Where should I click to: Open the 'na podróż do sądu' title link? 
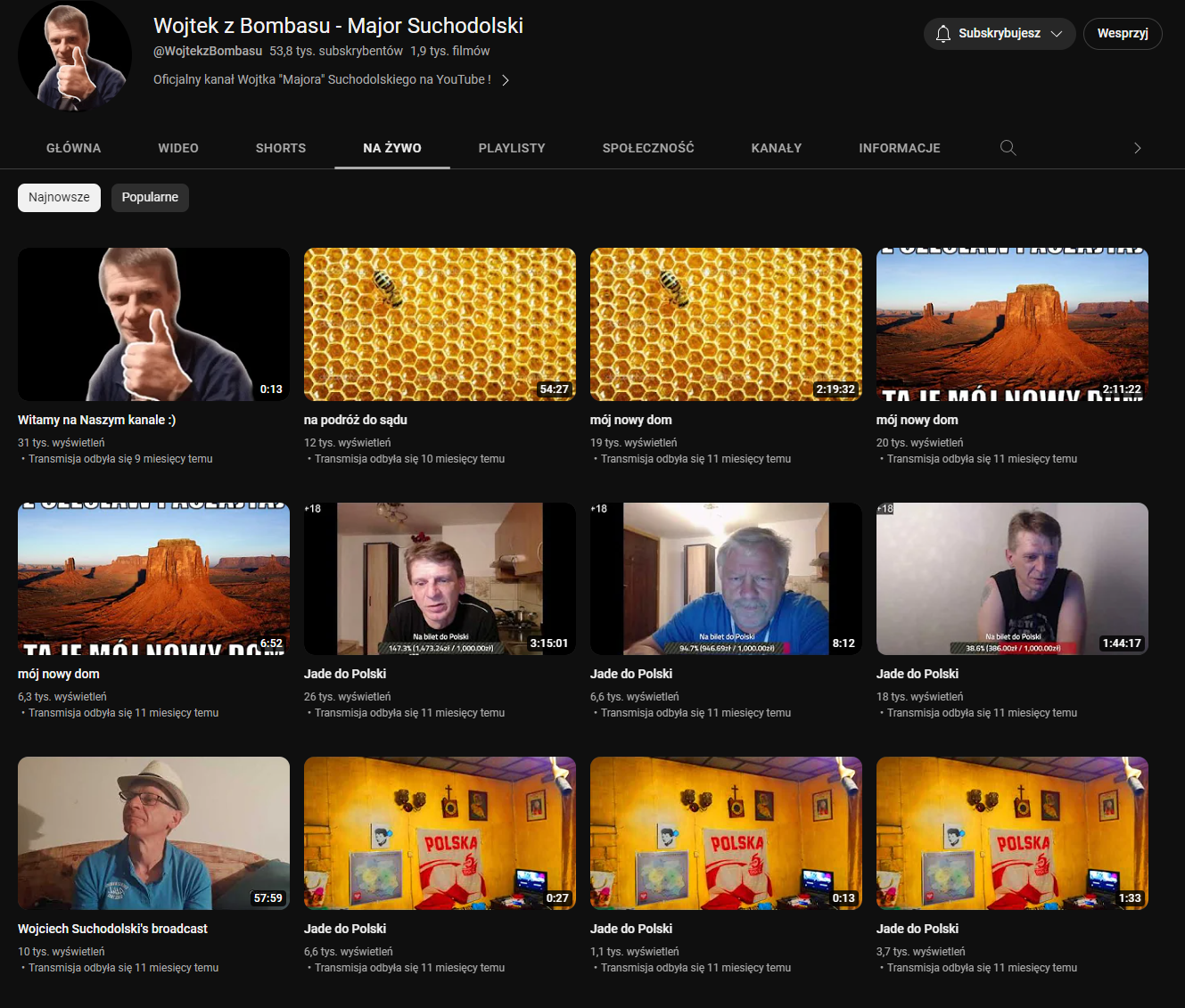click(356, 420)
